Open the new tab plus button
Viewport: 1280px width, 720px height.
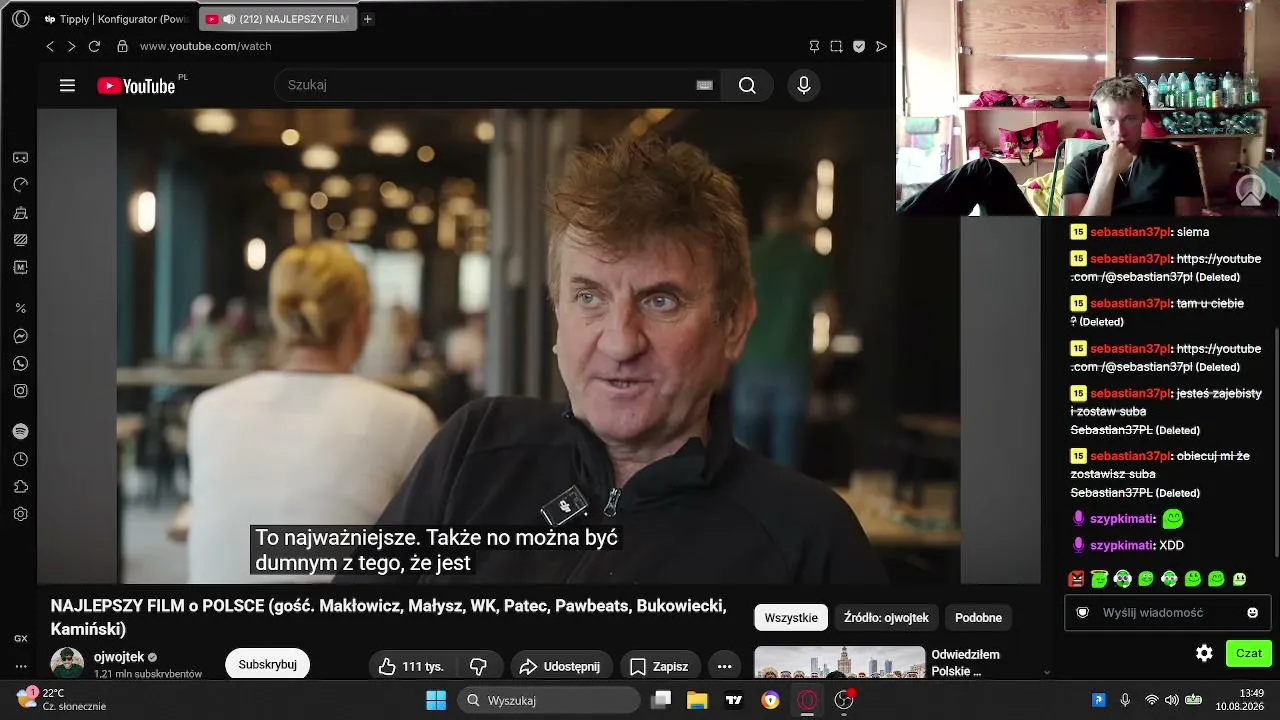368,19
